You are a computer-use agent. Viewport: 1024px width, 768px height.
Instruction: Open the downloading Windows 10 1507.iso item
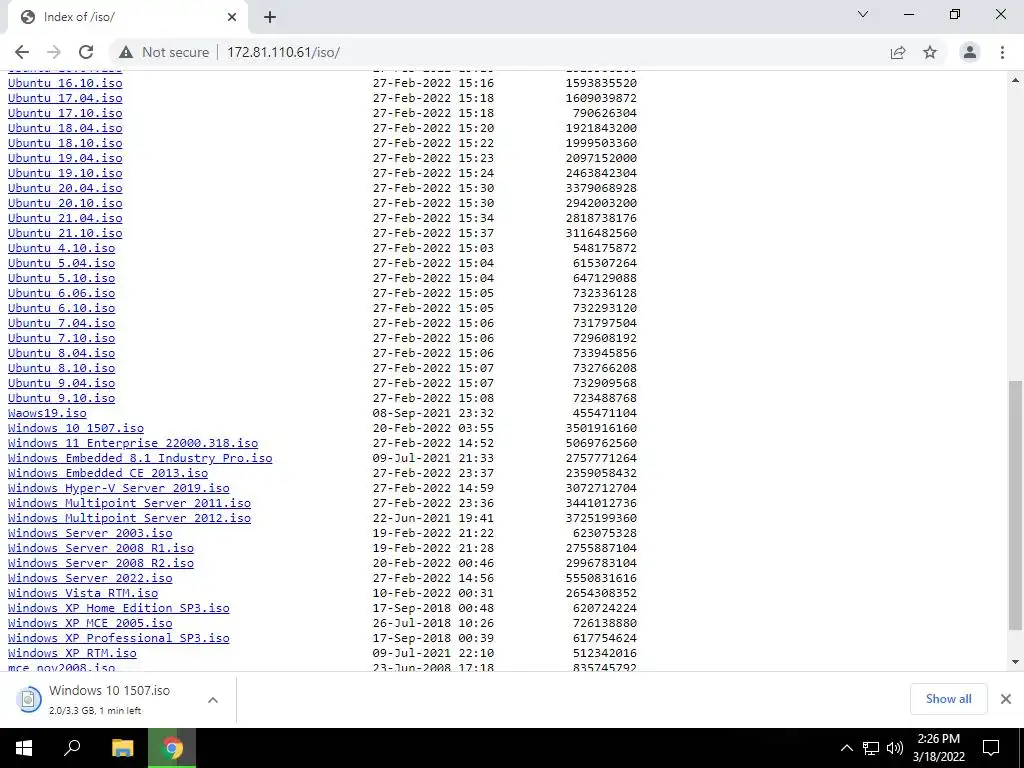click(x=110, y=699)
